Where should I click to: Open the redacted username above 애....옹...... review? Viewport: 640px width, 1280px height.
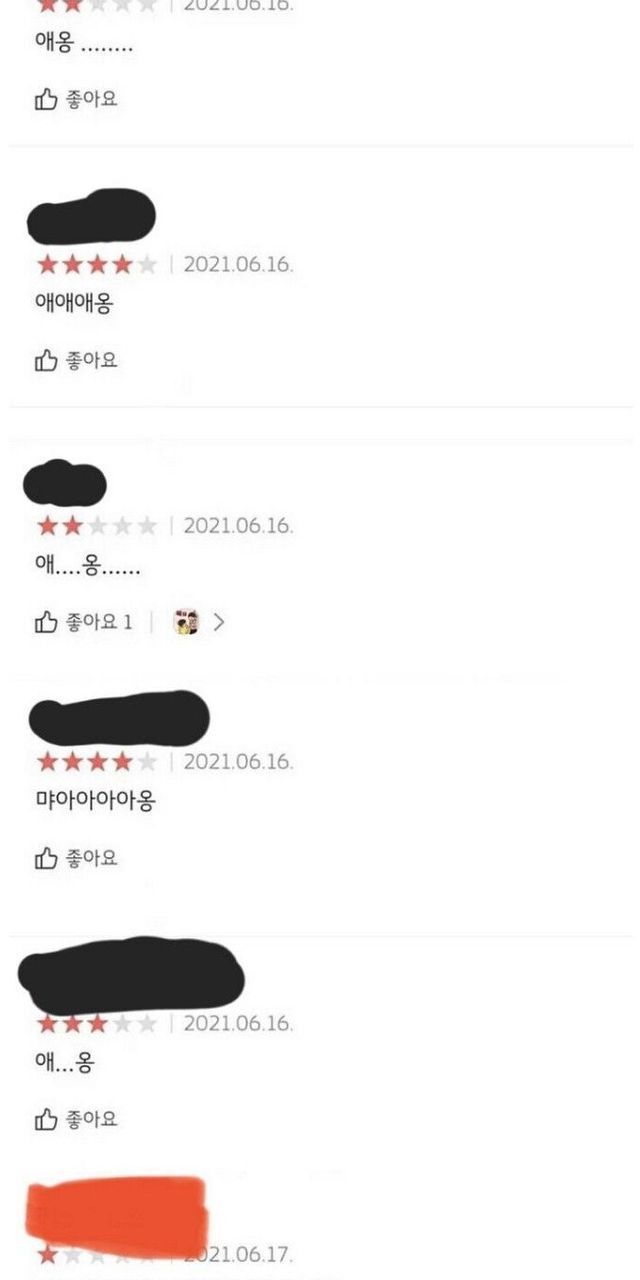coord(64,484)
